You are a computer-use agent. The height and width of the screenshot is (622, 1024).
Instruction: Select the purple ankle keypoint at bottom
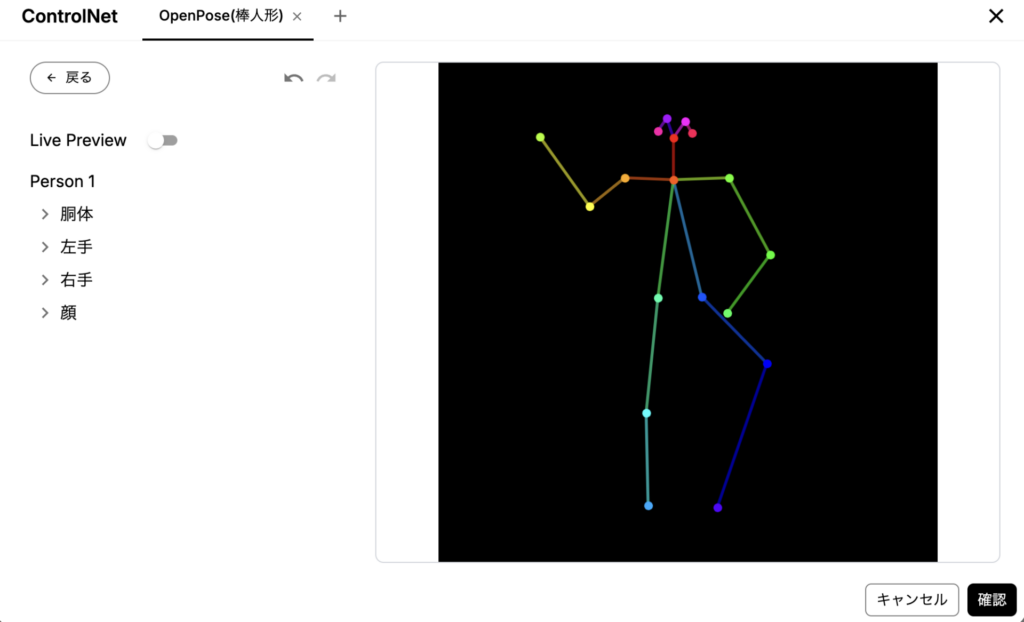[718, 508]
